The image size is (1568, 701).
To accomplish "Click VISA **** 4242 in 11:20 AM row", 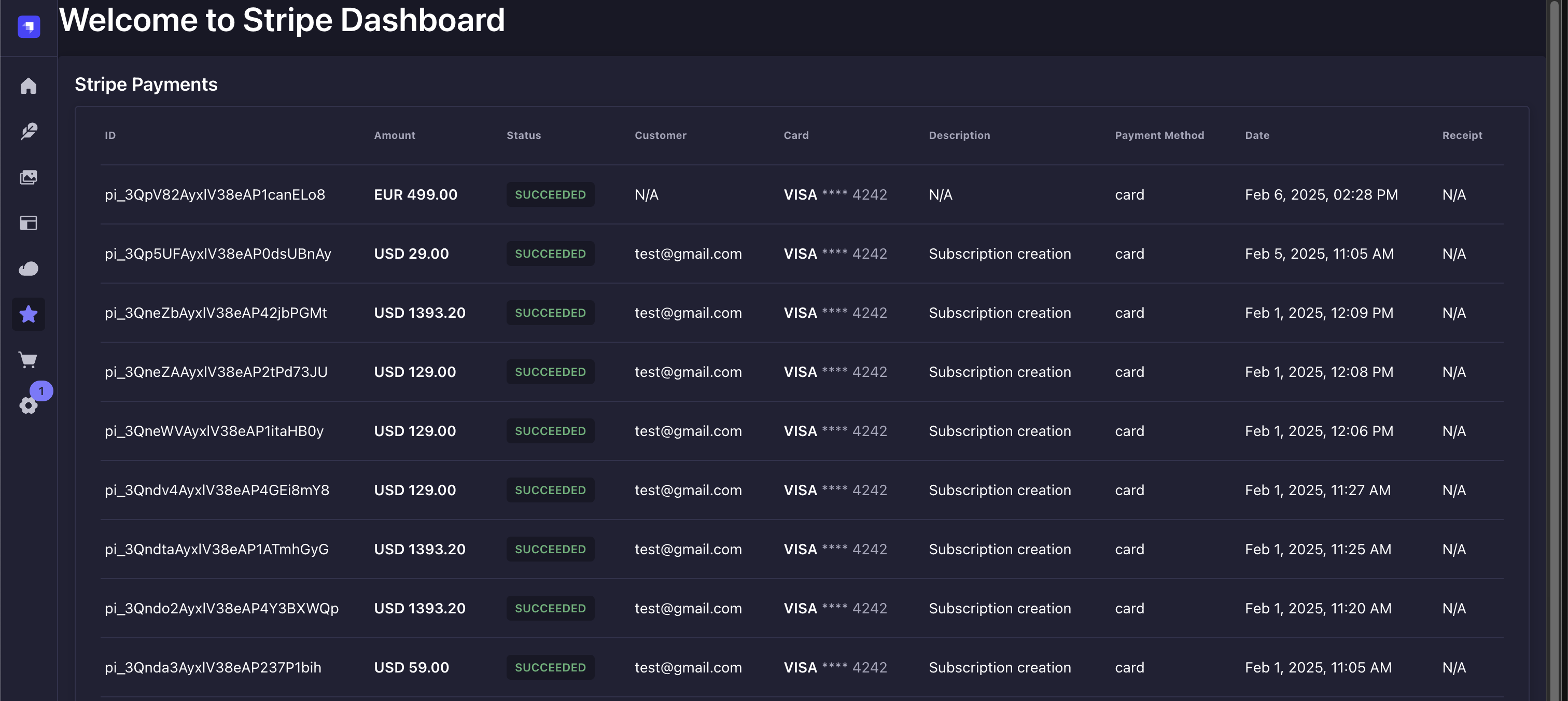I will tap(835, 608).
